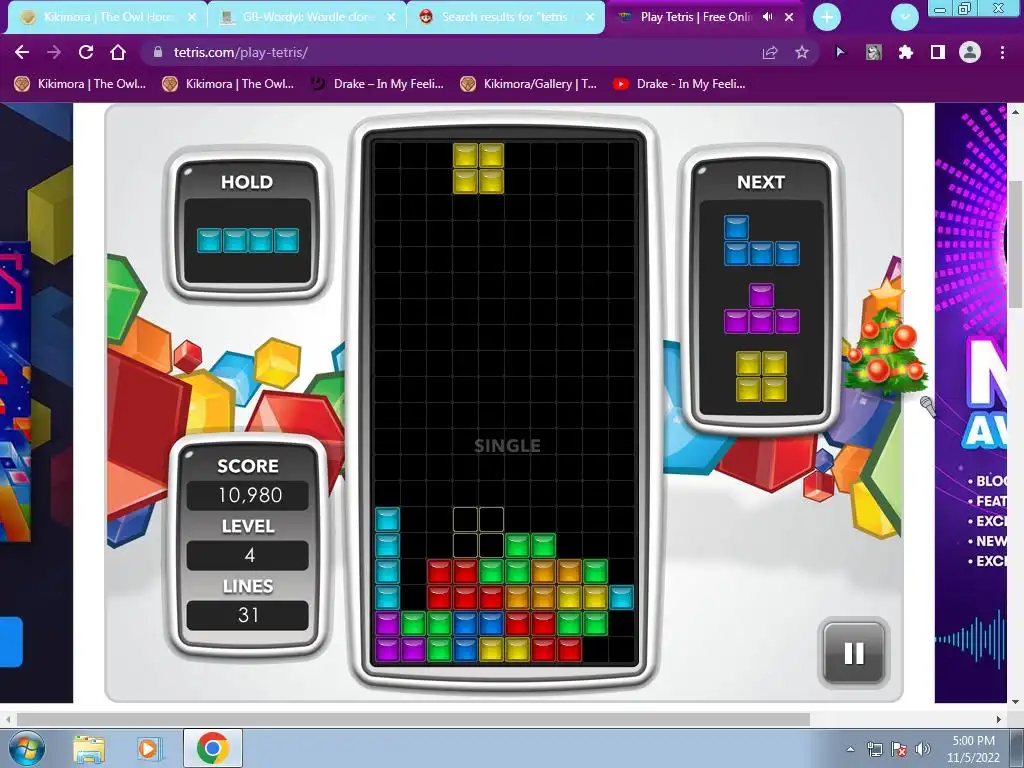Open the volume speaker tray icon

coord(923,749)
